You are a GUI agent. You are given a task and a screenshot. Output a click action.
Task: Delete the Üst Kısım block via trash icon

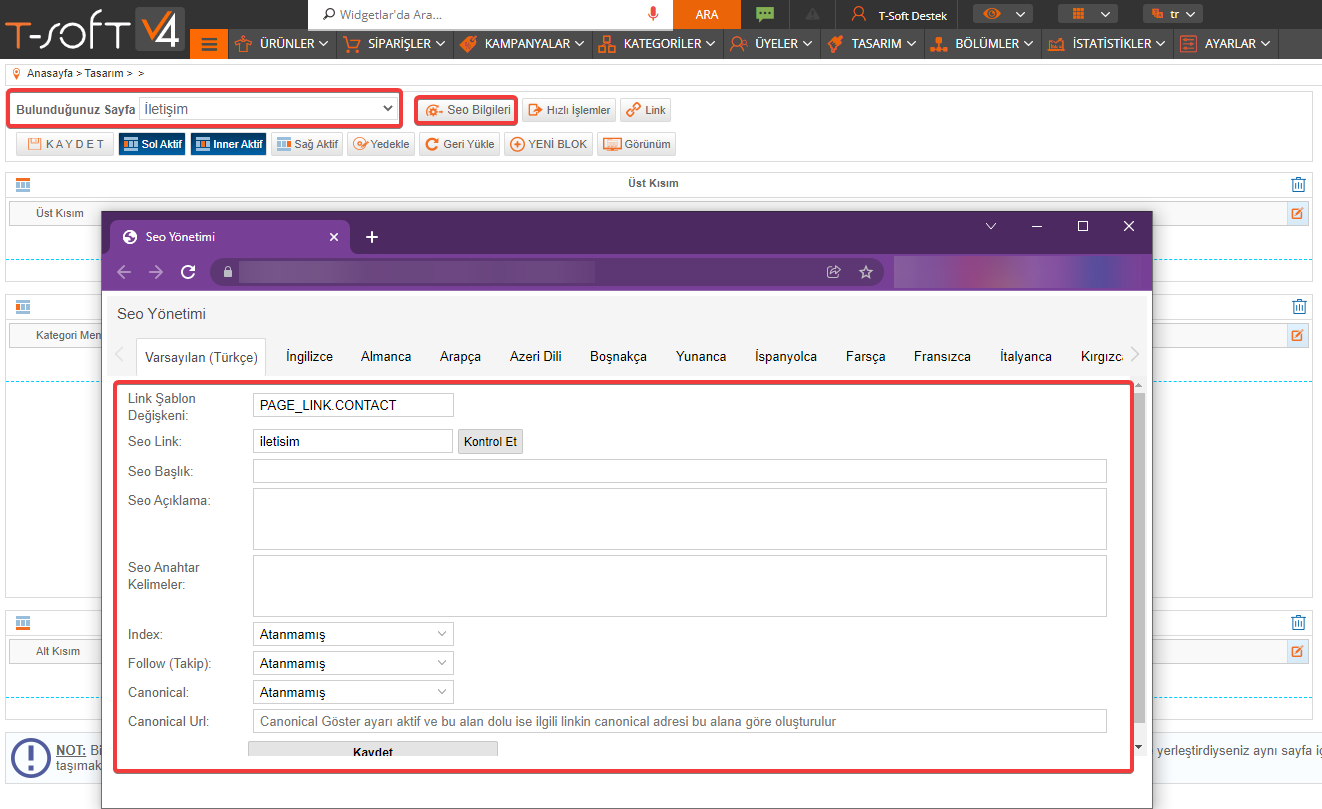[1298, 184]
